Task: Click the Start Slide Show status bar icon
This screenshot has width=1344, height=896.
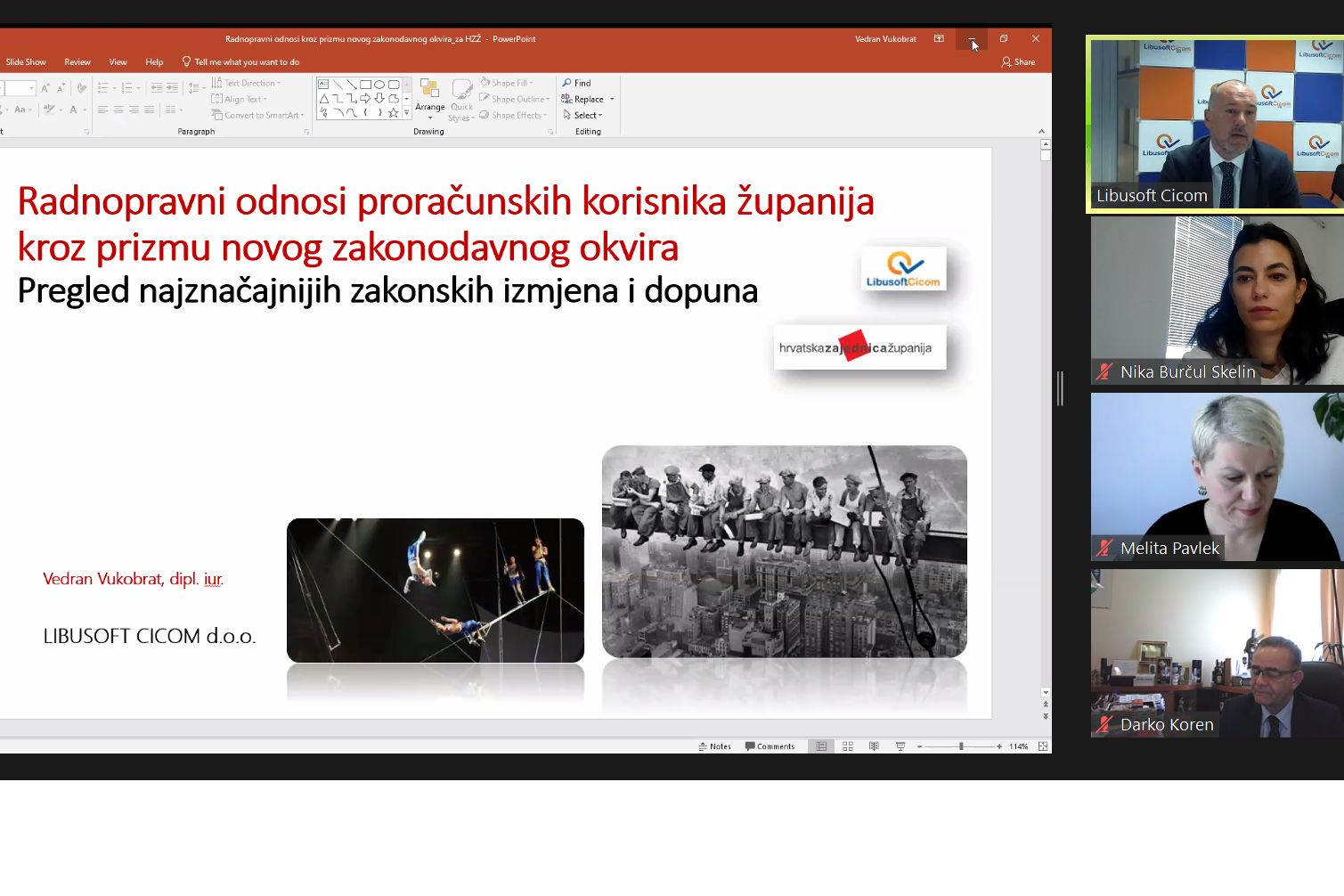Action: [900, 745]
